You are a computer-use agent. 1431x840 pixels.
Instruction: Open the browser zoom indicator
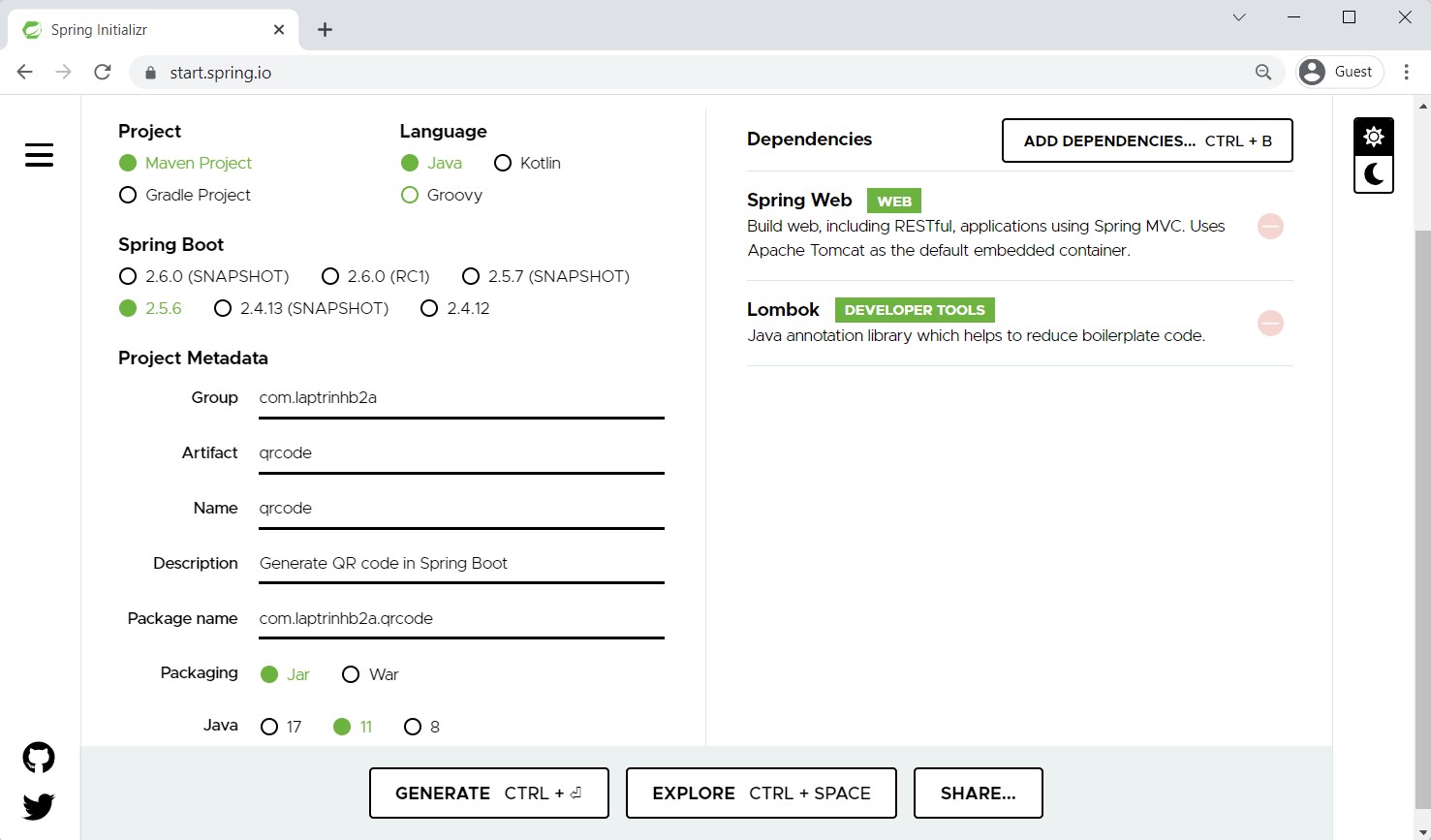(x=1263, y=72)
